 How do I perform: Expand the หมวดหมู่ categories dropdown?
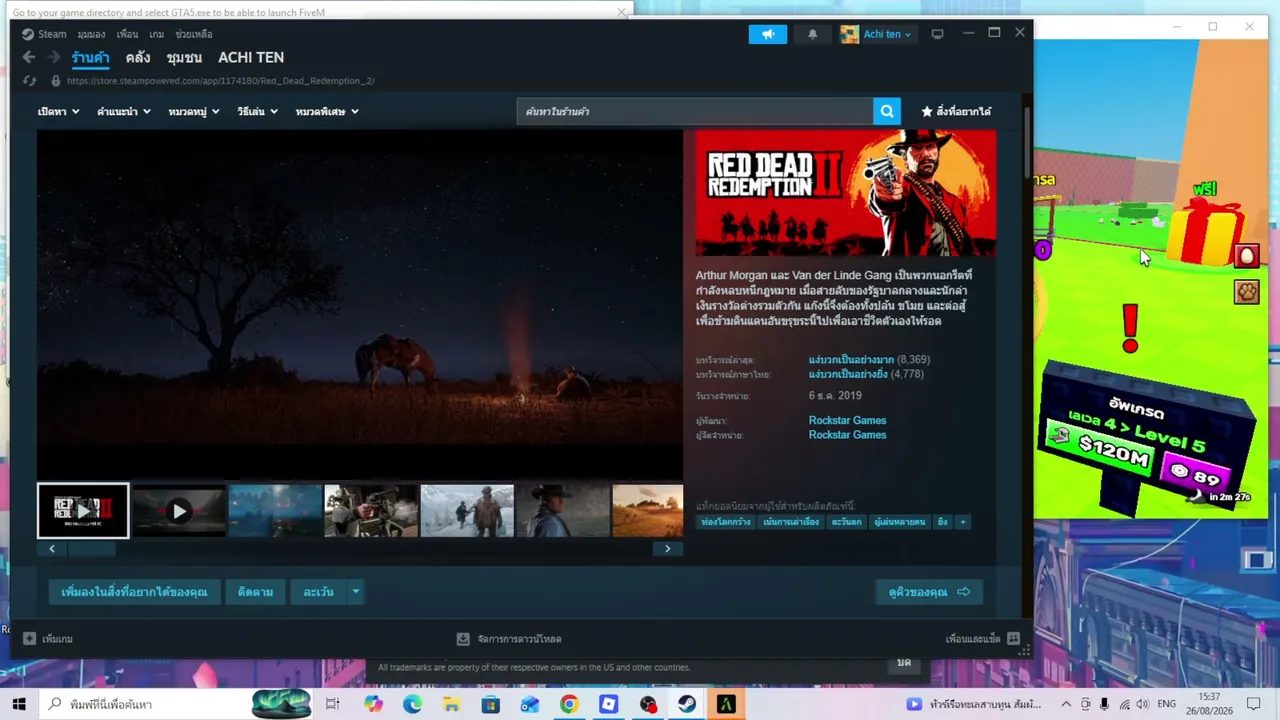tap(194, 111)
